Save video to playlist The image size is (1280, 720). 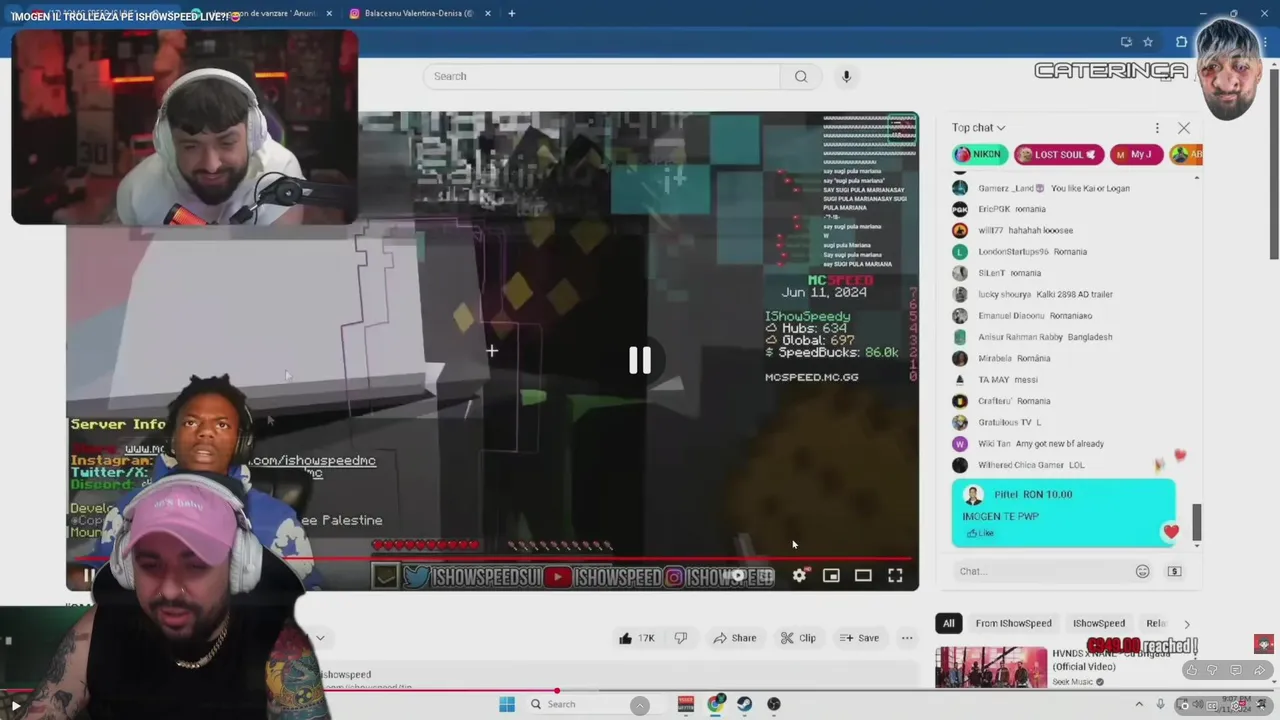click(859, 638)
